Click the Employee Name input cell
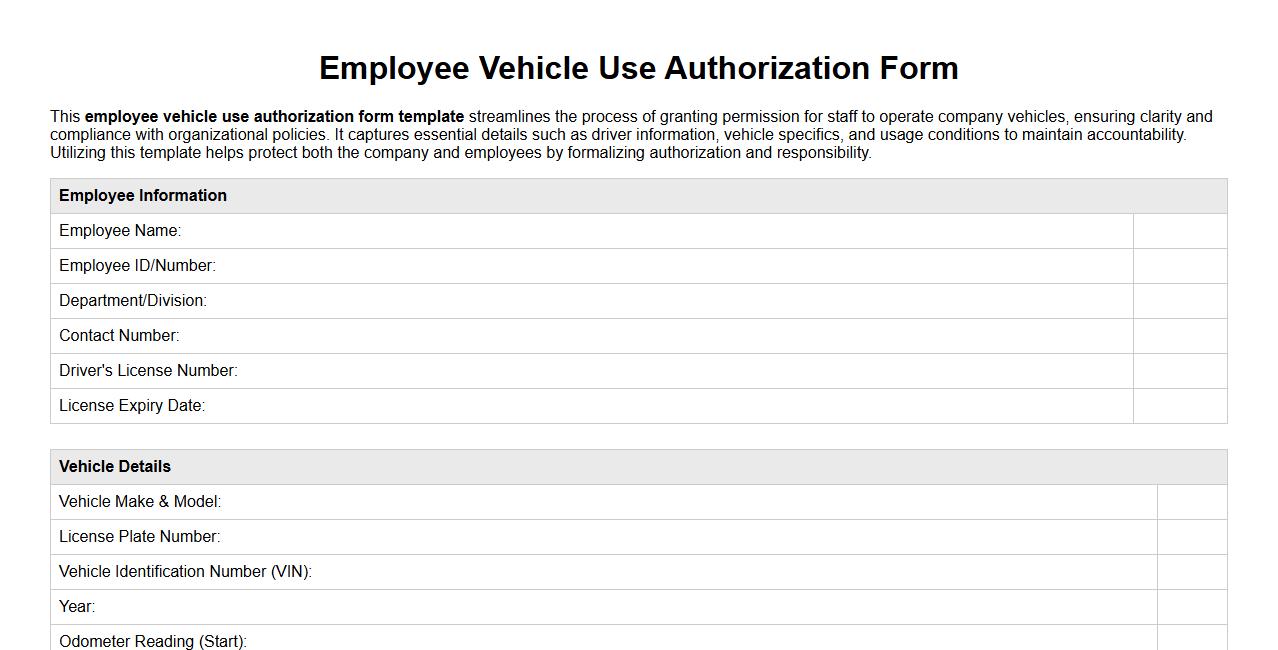 [x=1180, y=230]
